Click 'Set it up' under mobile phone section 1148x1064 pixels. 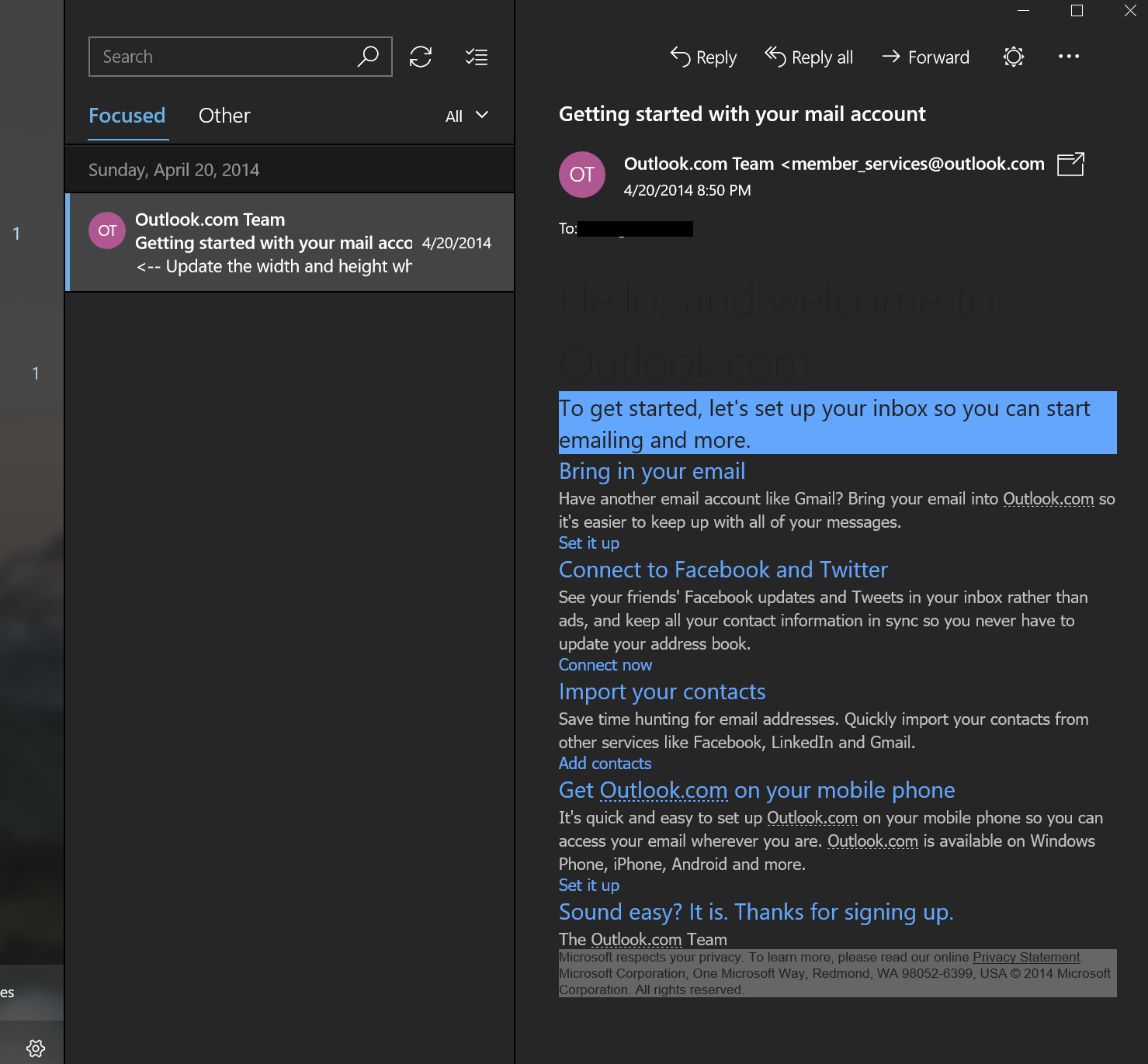pos(589,886)
